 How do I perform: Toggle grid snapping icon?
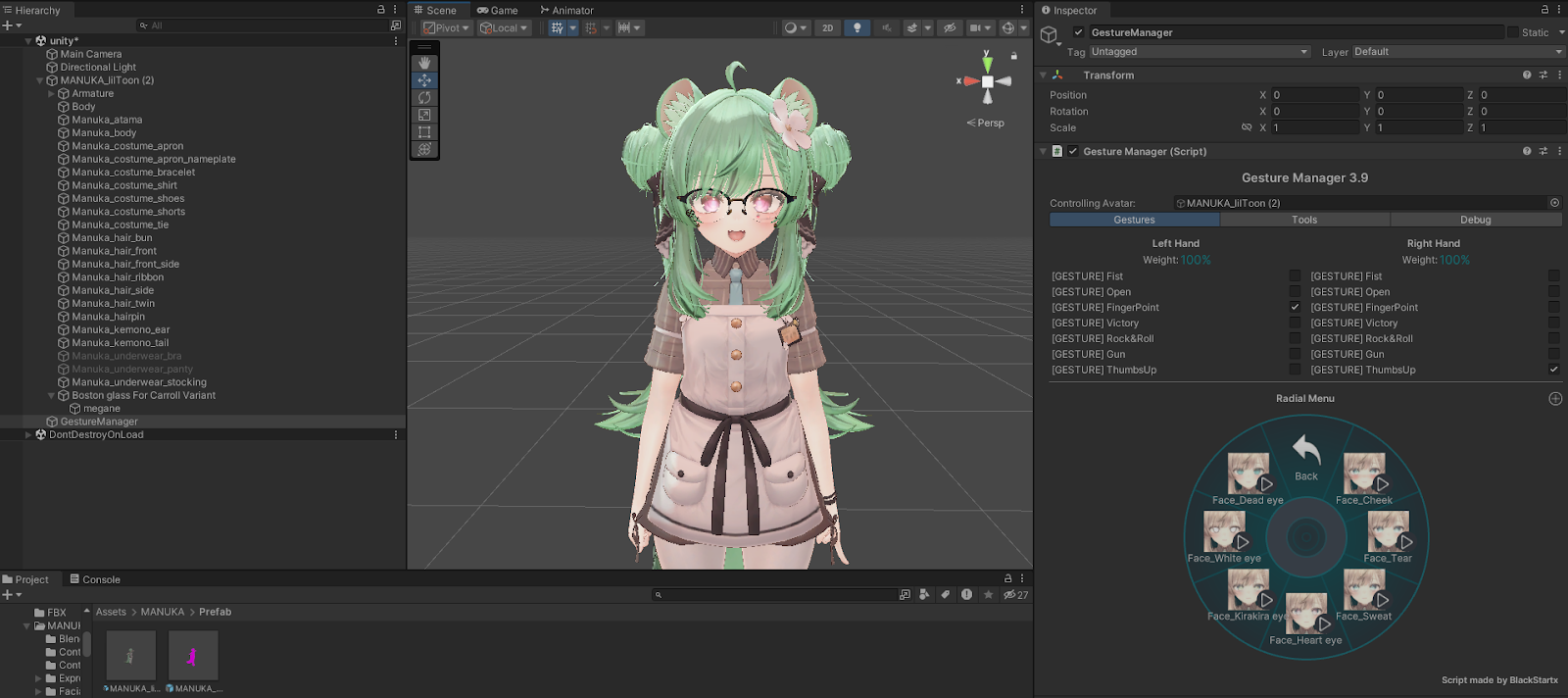tap(591, 28)
